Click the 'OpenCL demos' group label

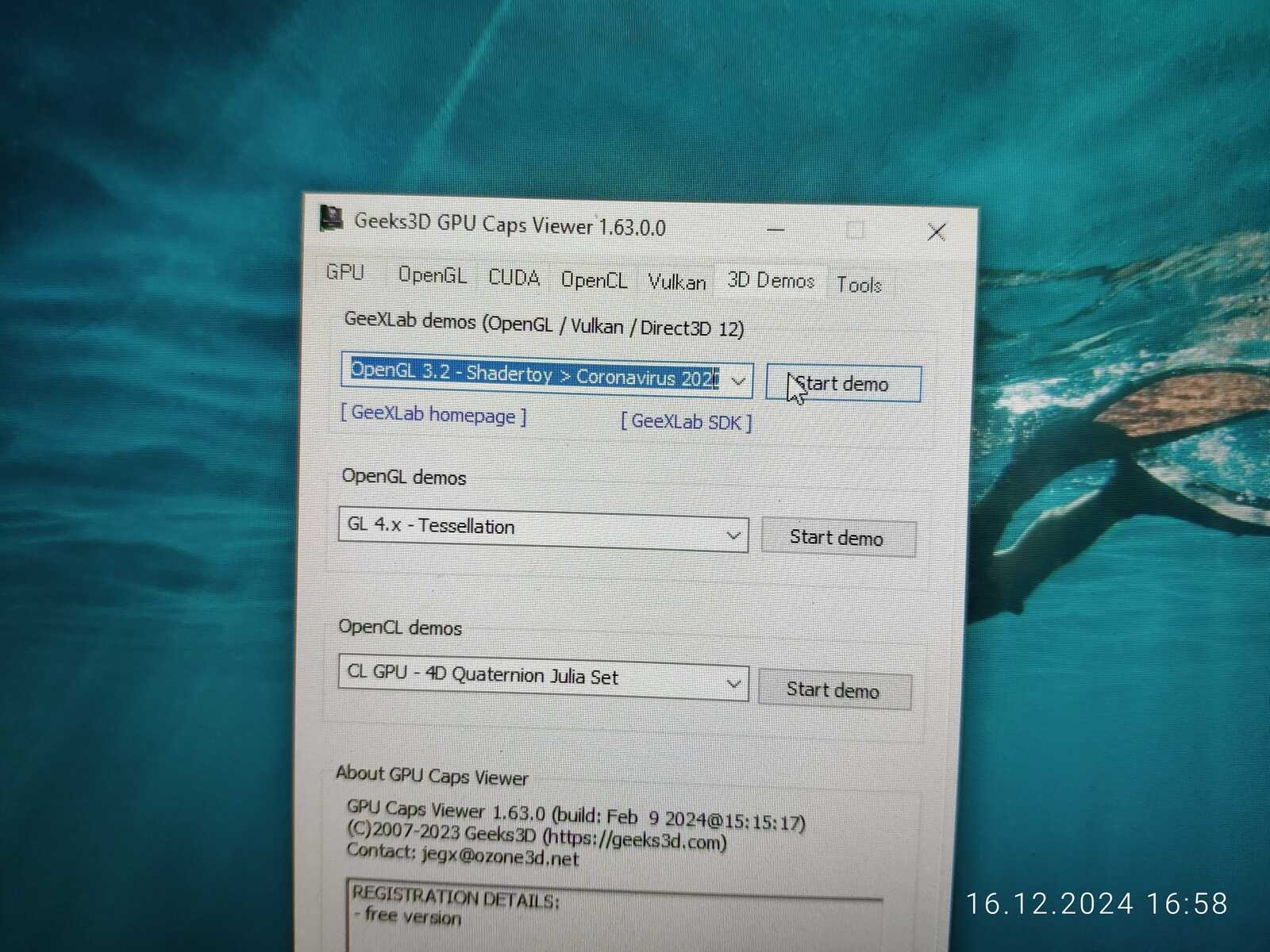pyautogui.click(x=400, y=628)
